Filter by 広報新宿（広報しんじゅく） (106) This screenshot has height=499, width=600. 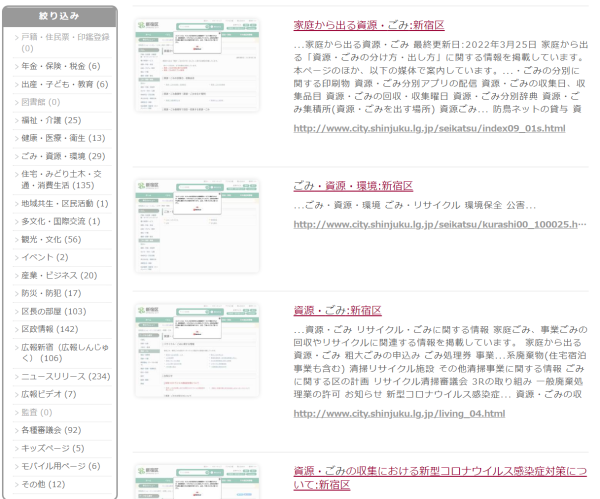(x=65, y=352)
